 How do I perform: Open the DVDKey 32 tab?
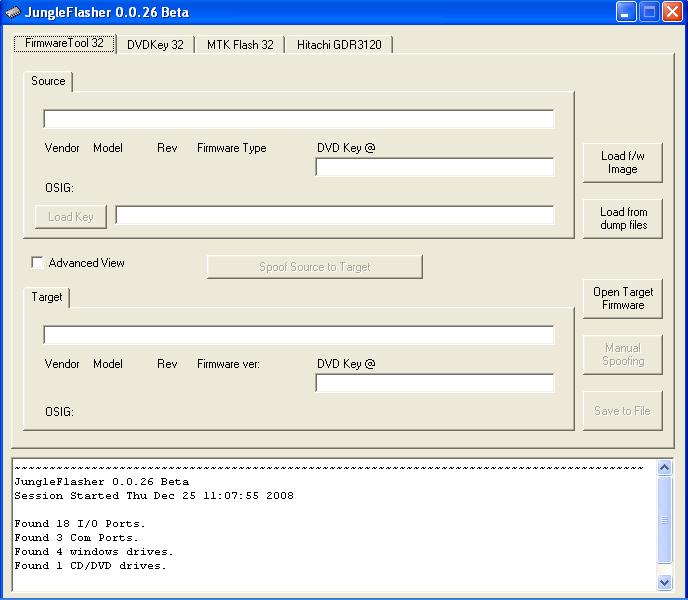[155, 45]
